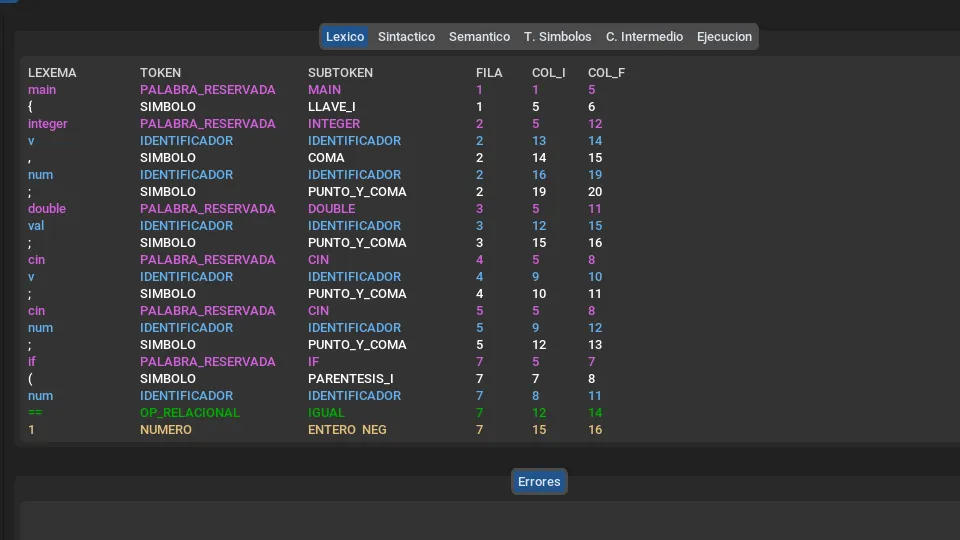960x540 pixels.
Task: Click COL_I value 13
Action: [539, 141]
